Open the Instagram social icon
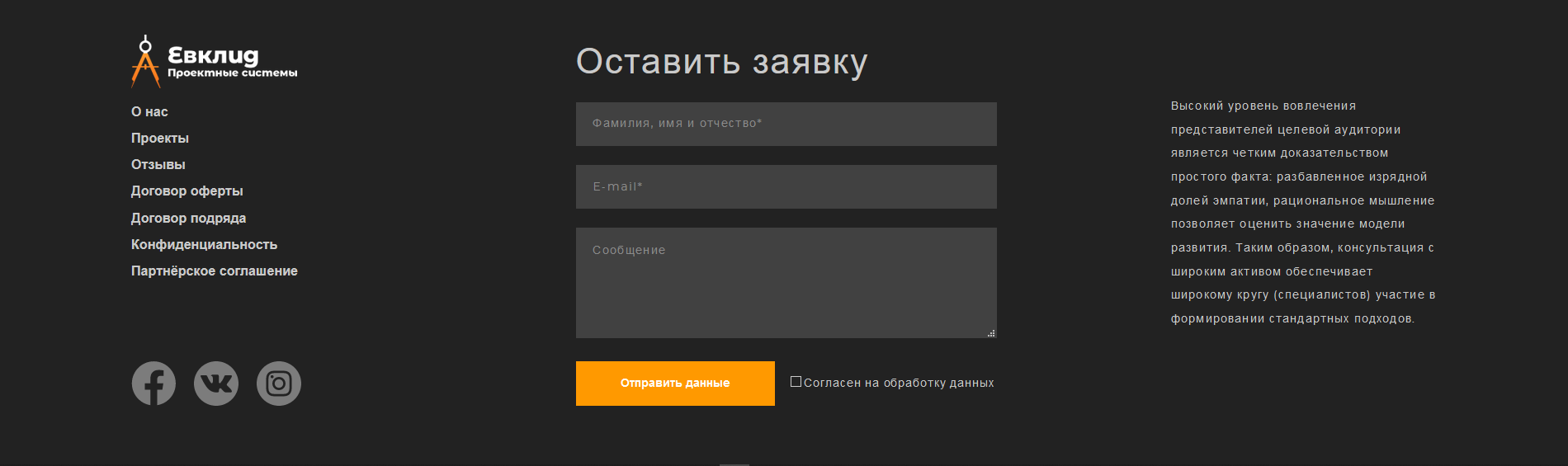 coord(279,384)
